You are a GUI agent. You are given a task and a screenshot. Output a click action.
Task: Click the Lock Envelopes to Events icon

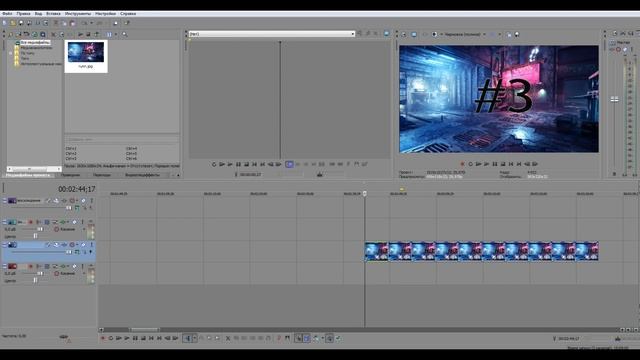click(329, 338)
